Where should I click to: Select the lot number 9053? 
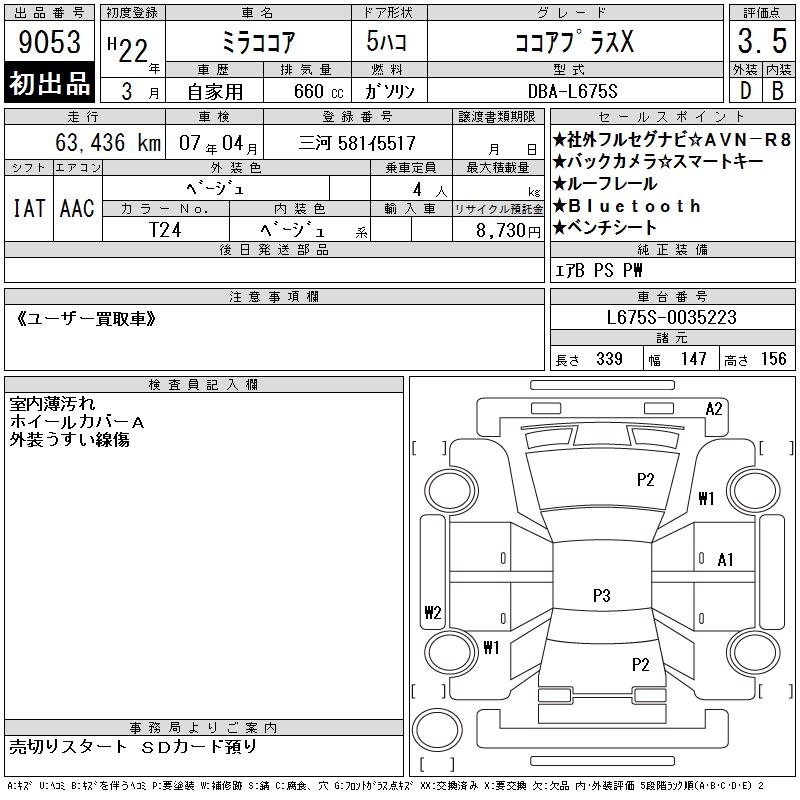[50, 43]
